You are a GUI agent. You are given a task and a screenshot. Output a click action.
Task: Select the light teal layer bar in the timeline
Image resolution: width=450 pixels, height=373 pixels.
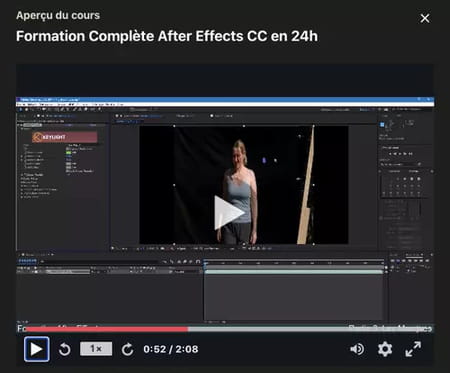point(294,272)
